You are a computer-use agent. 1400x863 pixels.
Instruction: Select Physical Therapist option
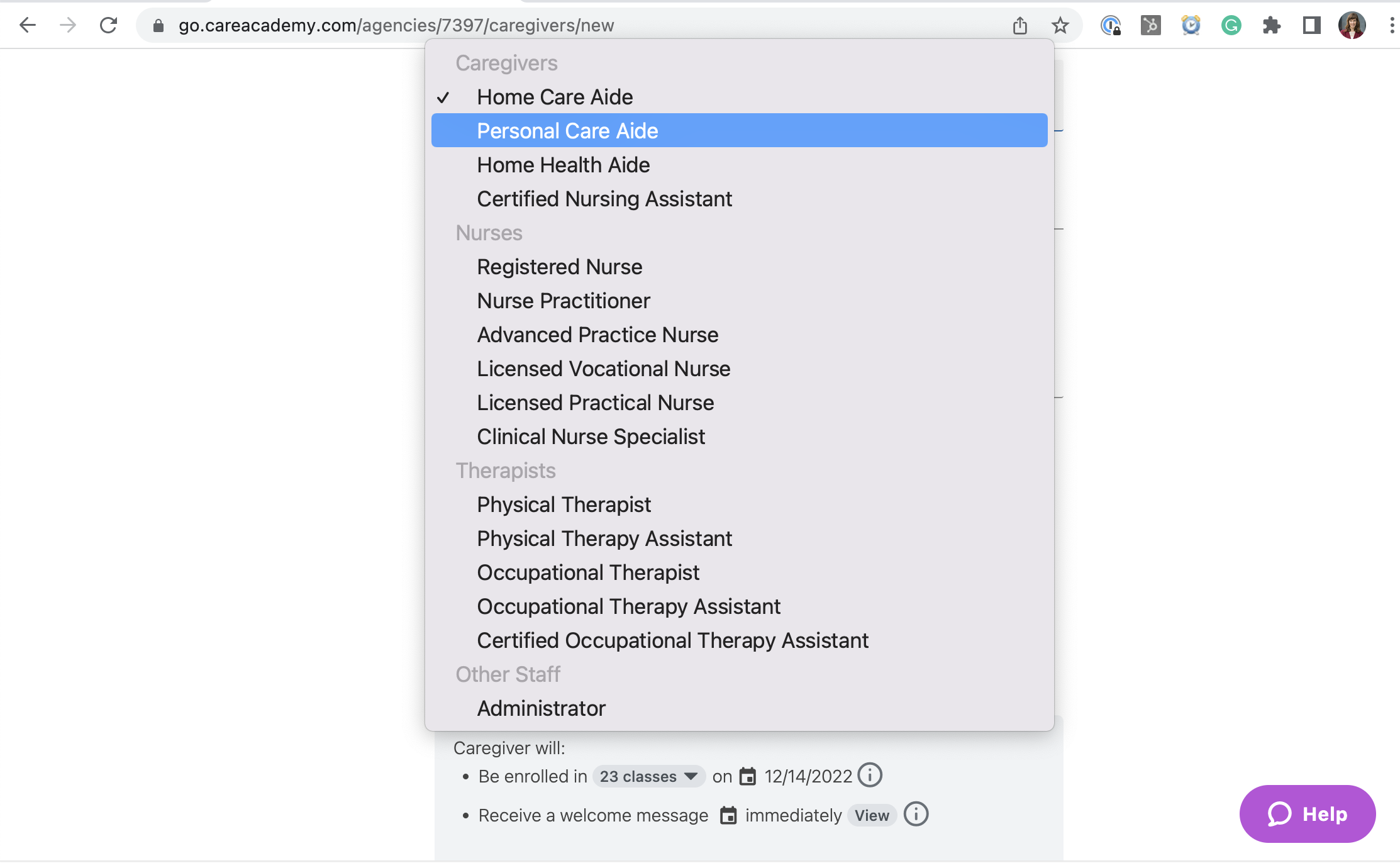pos(564,504)
